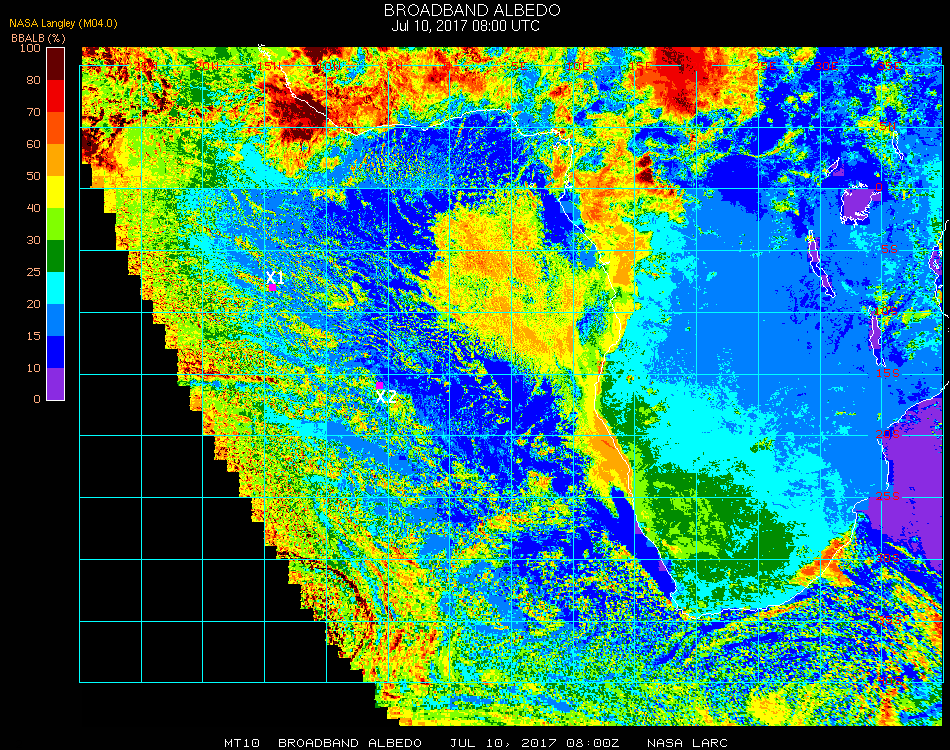Image resolution: width=950 pixels, height=750 pixels.
Task: Click the legend value 100
Action: point(30,48)
